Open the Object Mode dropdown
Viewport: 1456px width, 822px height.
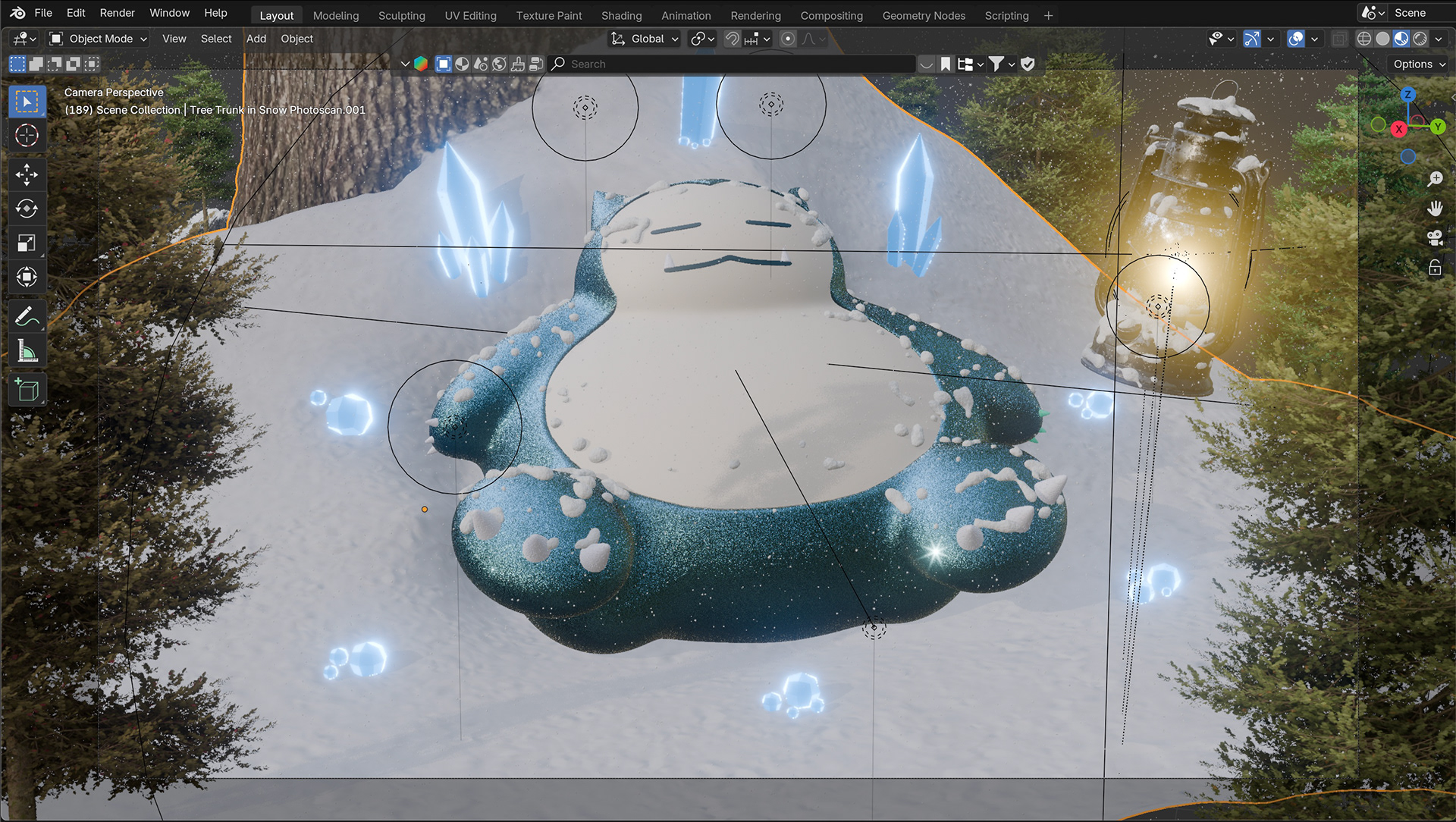(x=99, y=39)
